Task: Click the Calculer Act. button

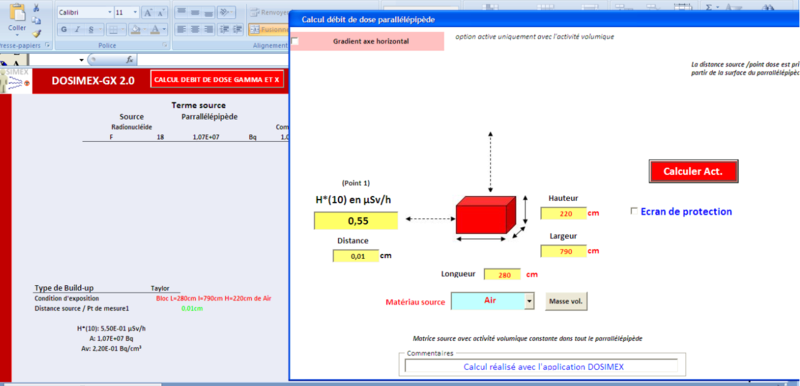Action: pyautogui.click(x=693, y=171)
